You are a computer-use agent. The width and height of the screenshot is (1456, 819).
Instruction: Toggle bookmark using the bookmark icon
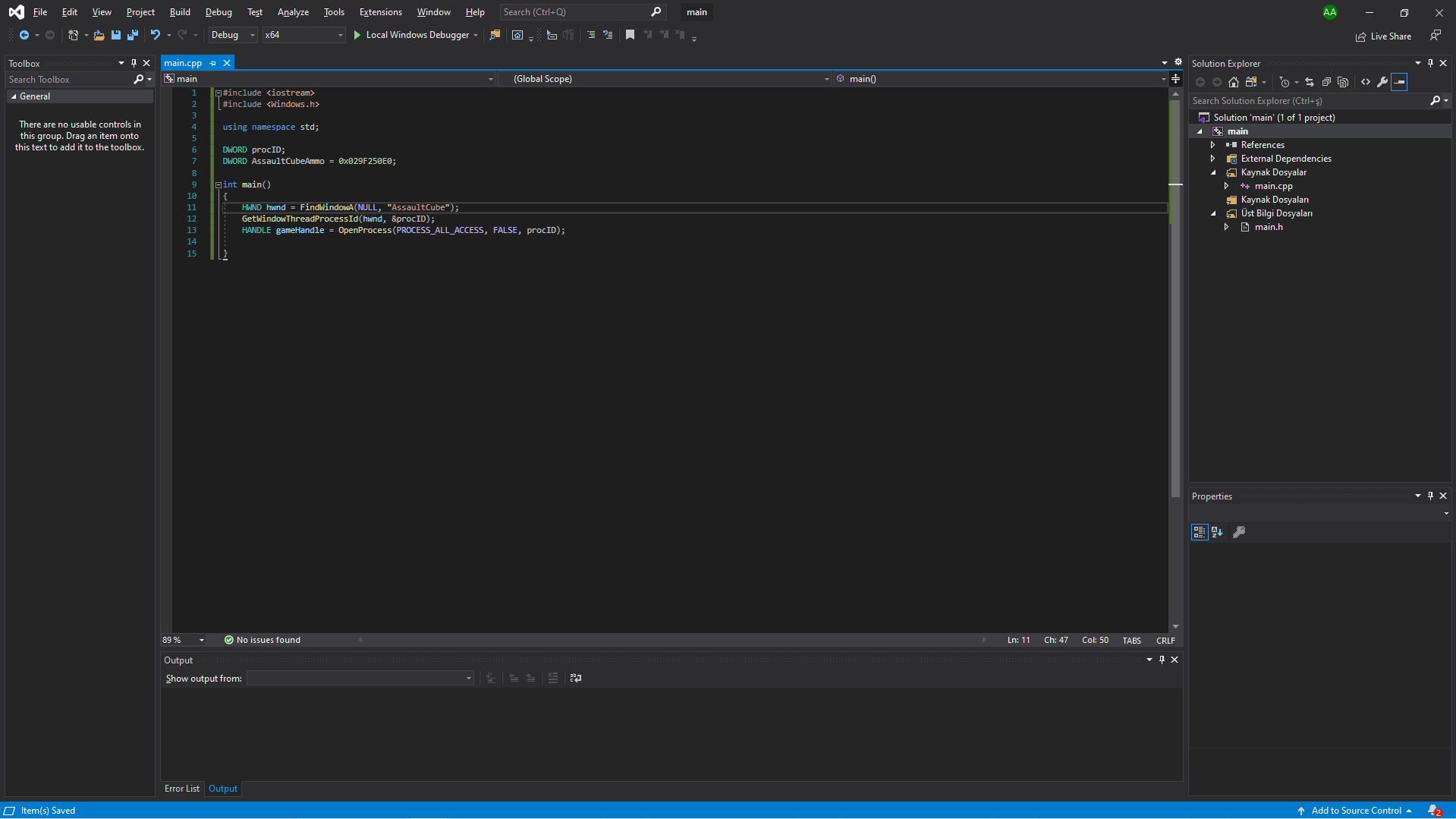[x=630, y=35]
